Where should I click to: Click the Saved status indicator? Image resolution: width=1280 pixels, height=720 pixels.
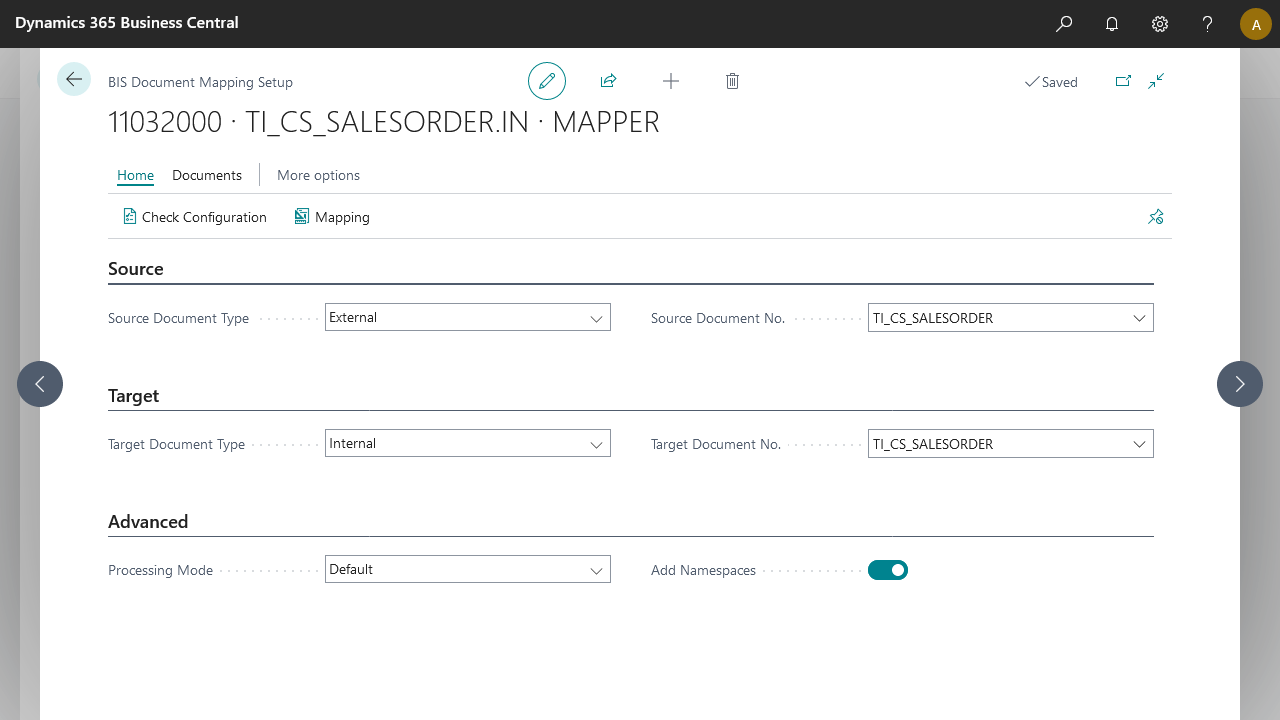click(x=1051, y=82)
